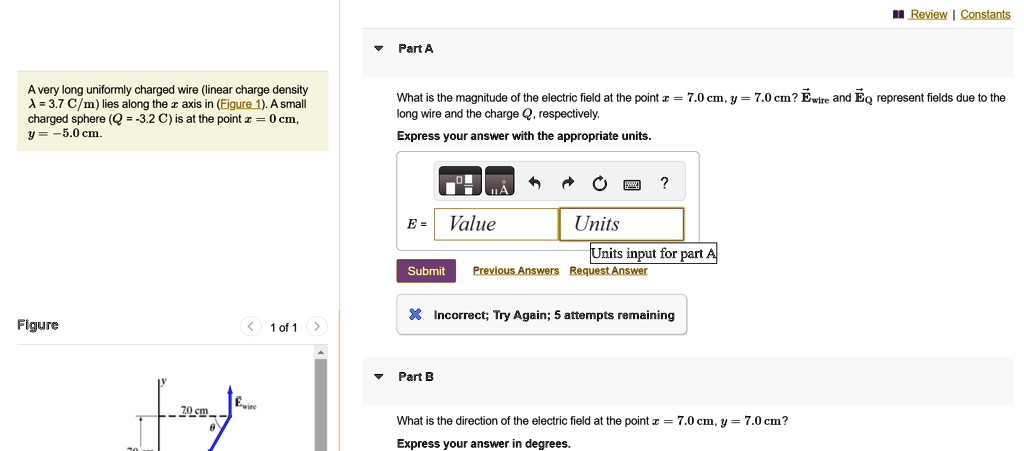
Task: Open the templates fraction tool icon
Action: (x=460, y=181)
